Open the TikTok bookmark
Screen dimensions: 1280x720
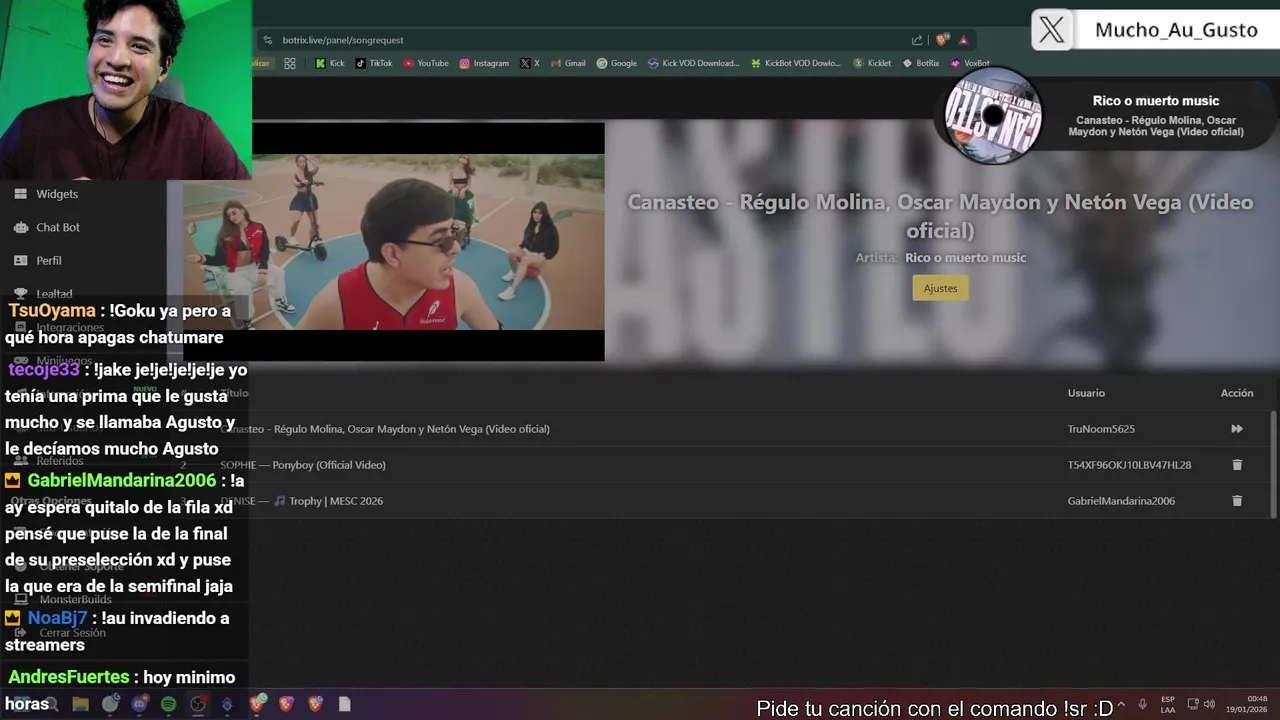pos(374,63)
